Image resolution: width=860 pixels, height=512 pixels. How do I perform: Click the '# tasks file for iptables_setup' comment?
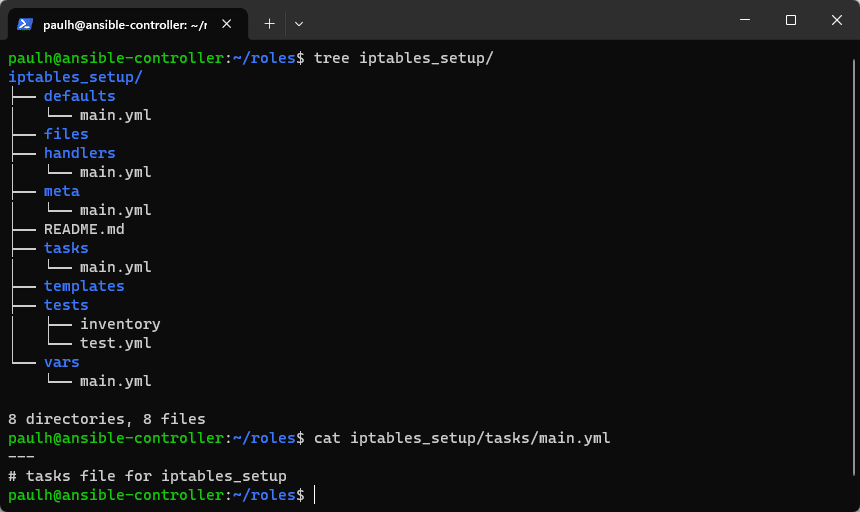coord(147,476)
